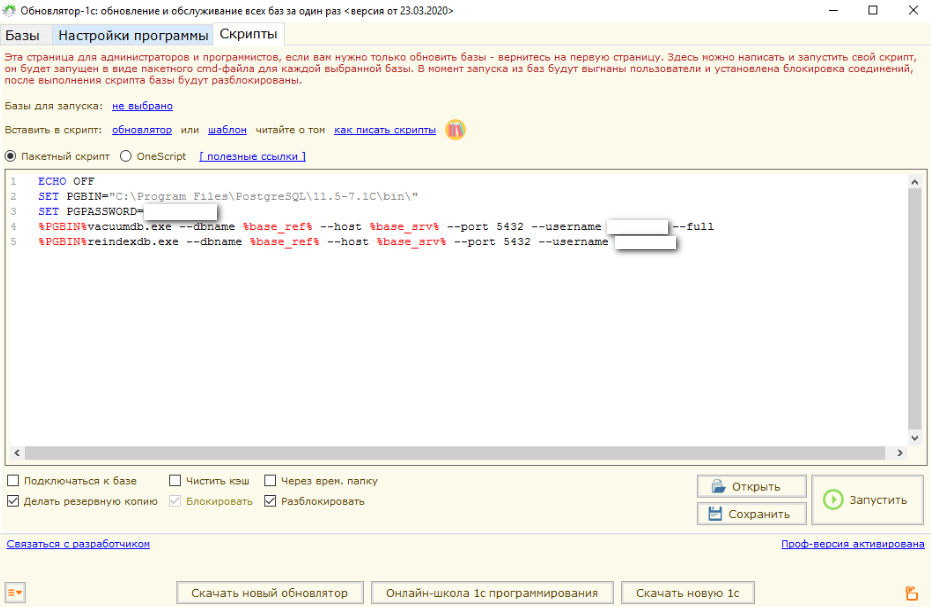Viewport: 931px width, 607px height.
Task: Click the 'не выбрано' bases link
Action: (142, 106)
